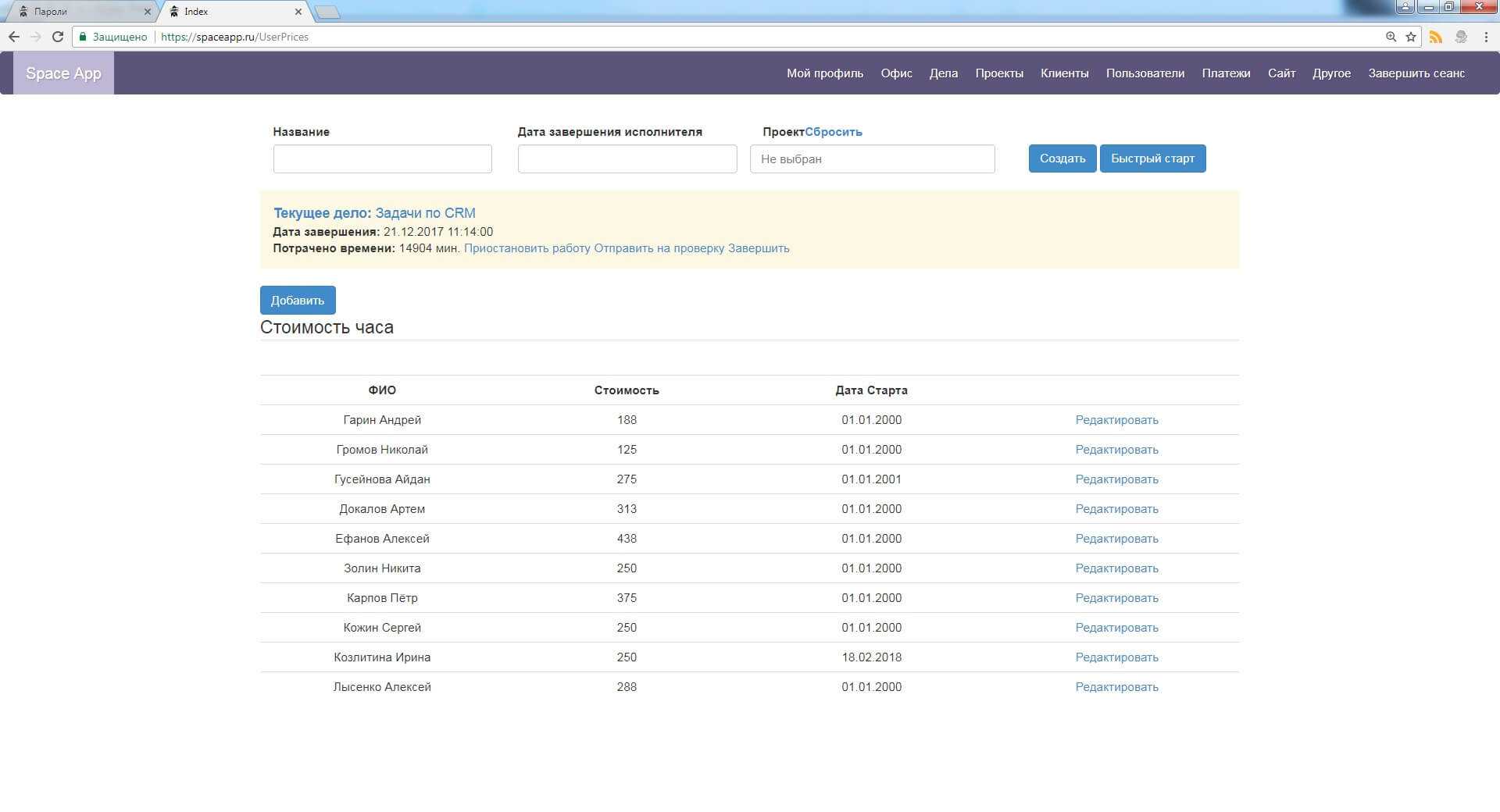Close the Пароли tab

click(147, 12)
